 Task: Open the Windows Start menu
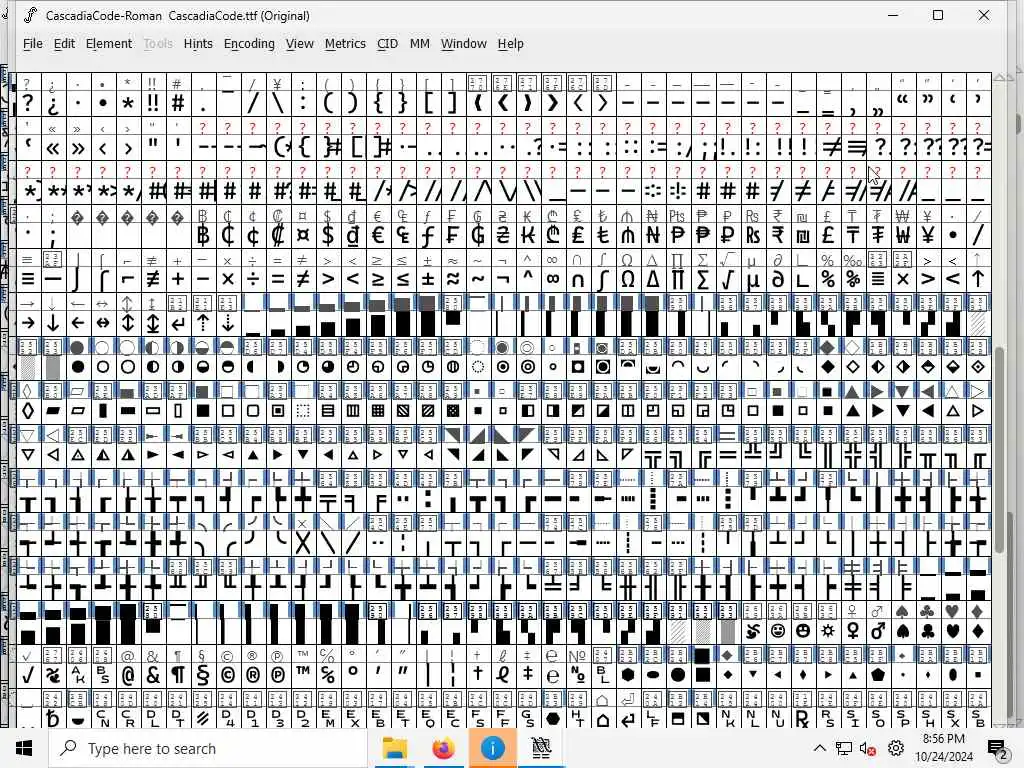[x=24, y=748]
